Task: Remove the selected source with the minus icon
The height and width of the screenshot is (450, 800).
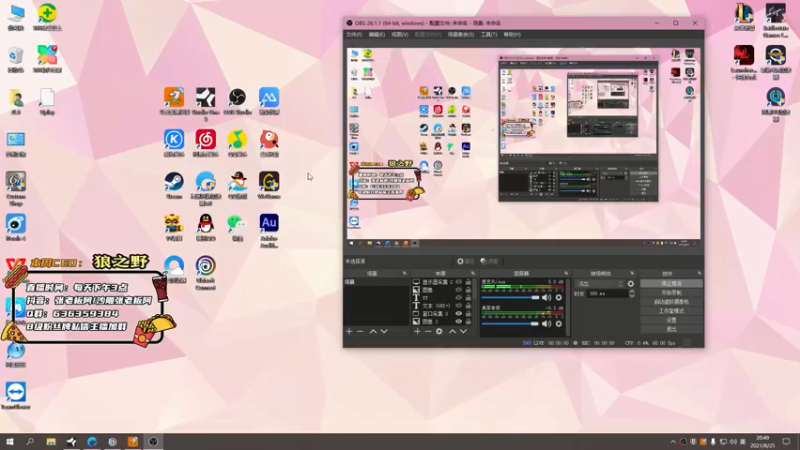Action: click(428, 332)
